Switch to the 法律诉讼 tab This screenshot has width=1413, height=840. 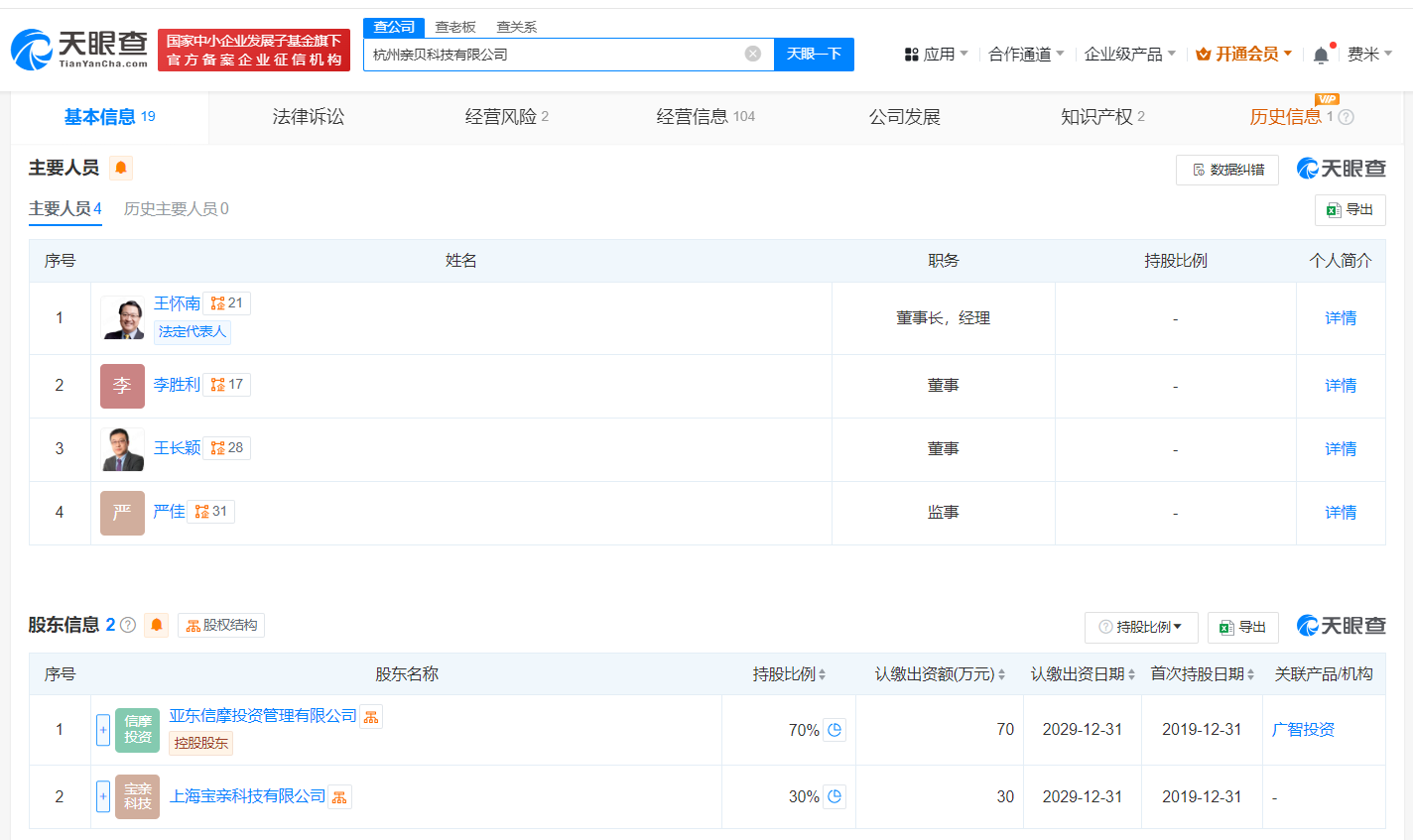coord(309,117)
